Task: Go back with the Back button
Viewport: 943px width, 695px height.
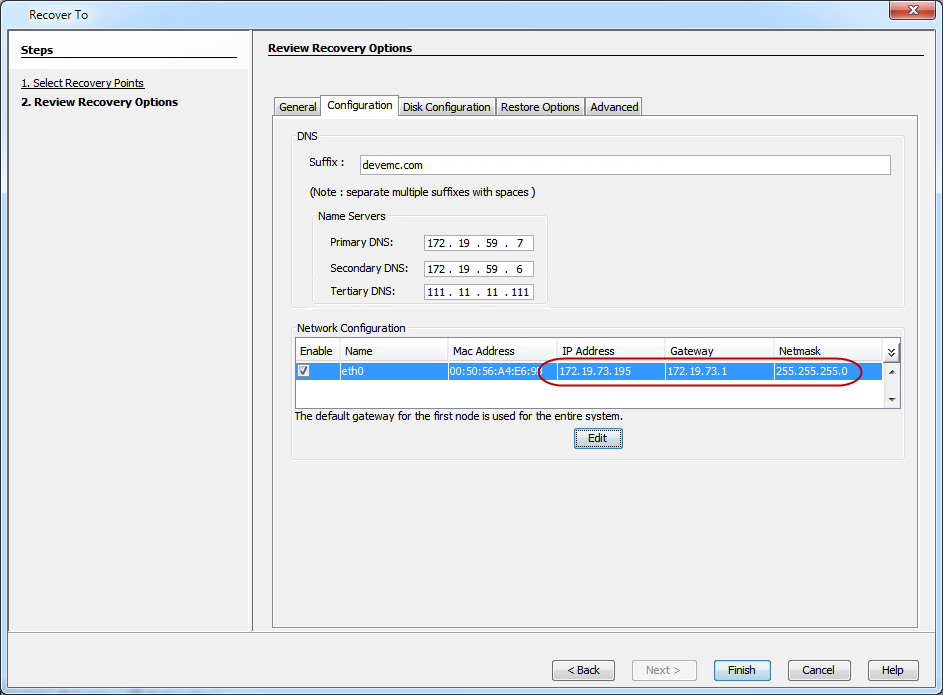Action: [583, 670]
